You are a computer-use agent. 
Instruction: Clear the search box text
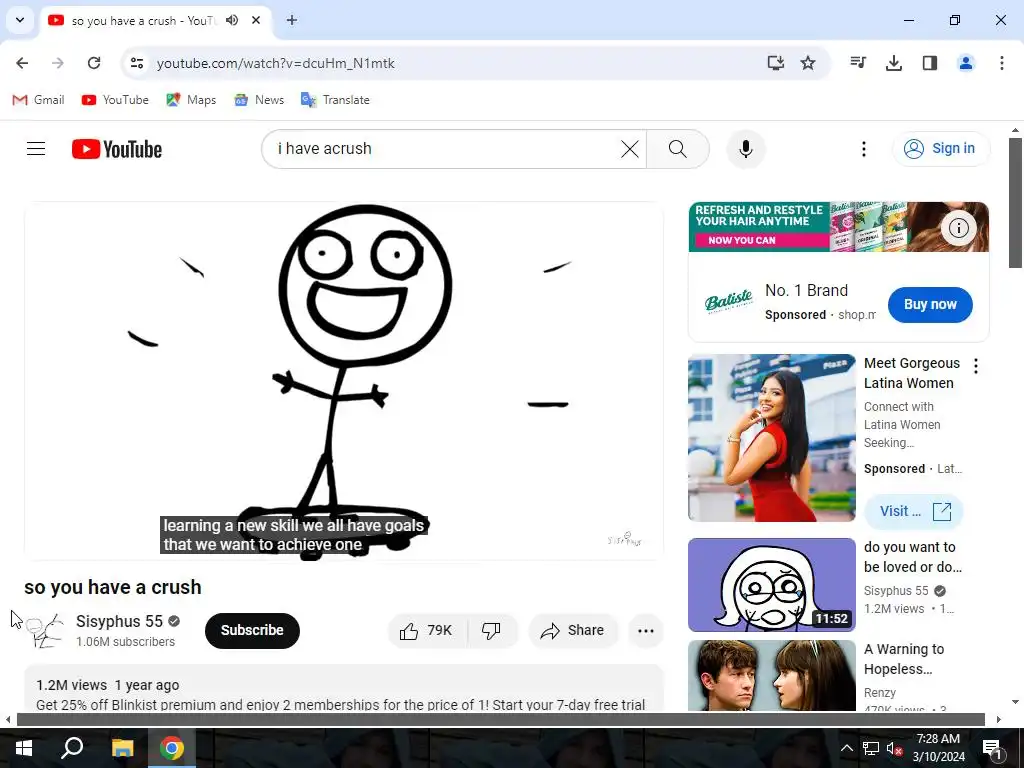[630, 149]
